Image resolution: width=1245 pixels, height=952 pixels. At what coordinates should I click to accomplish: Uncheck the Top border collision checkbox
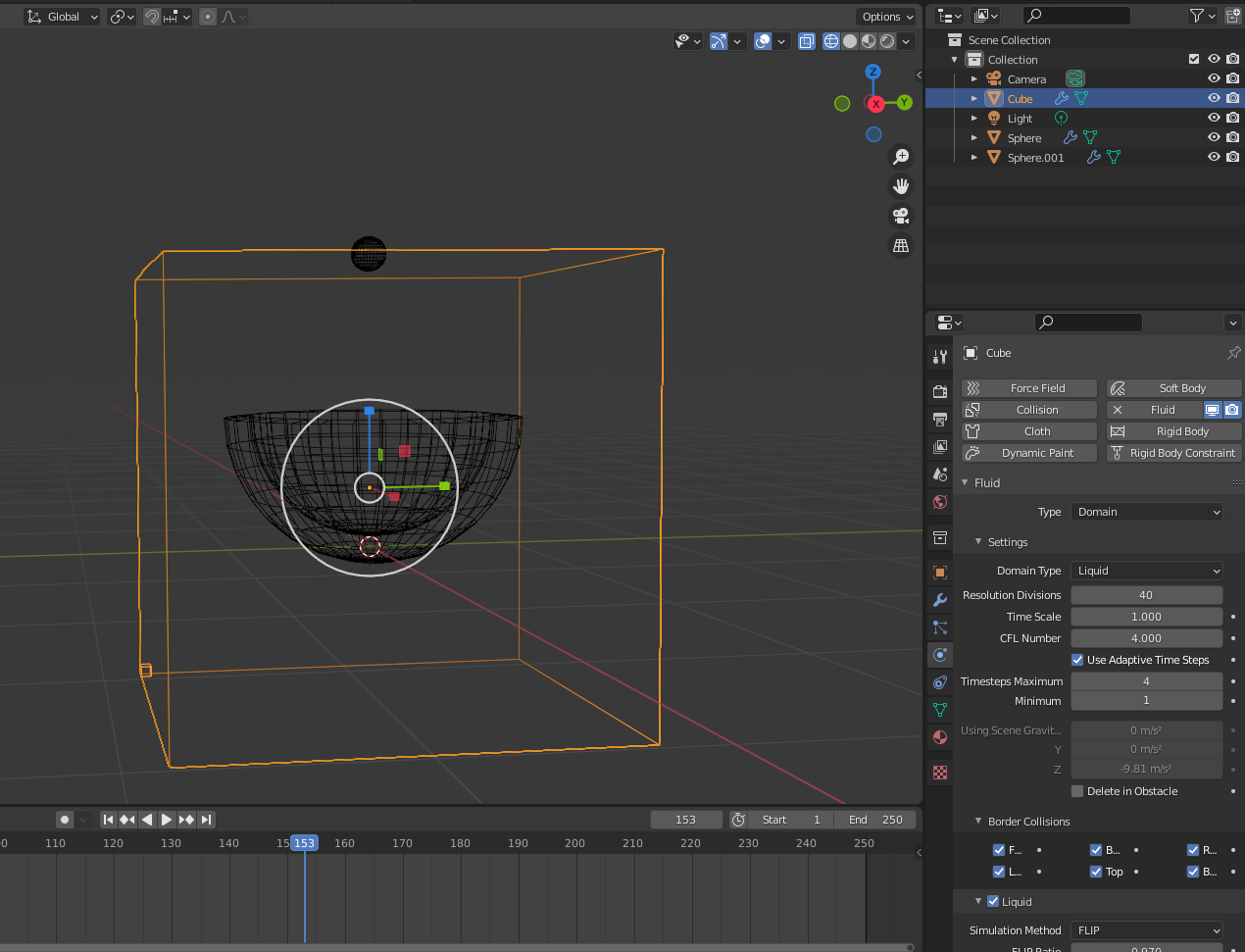point(1096,872)
